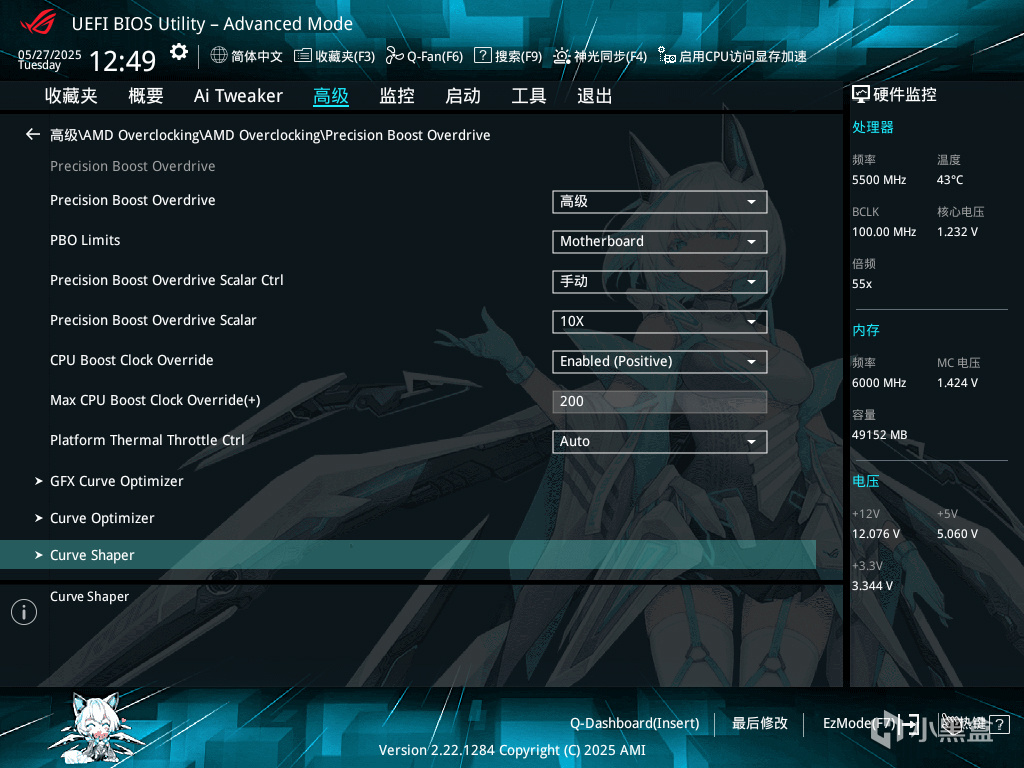Image resolution: width=1024 pixels, height=768 pixels.
Task: Open the Ai Tweaker tab
Action: 238,96
